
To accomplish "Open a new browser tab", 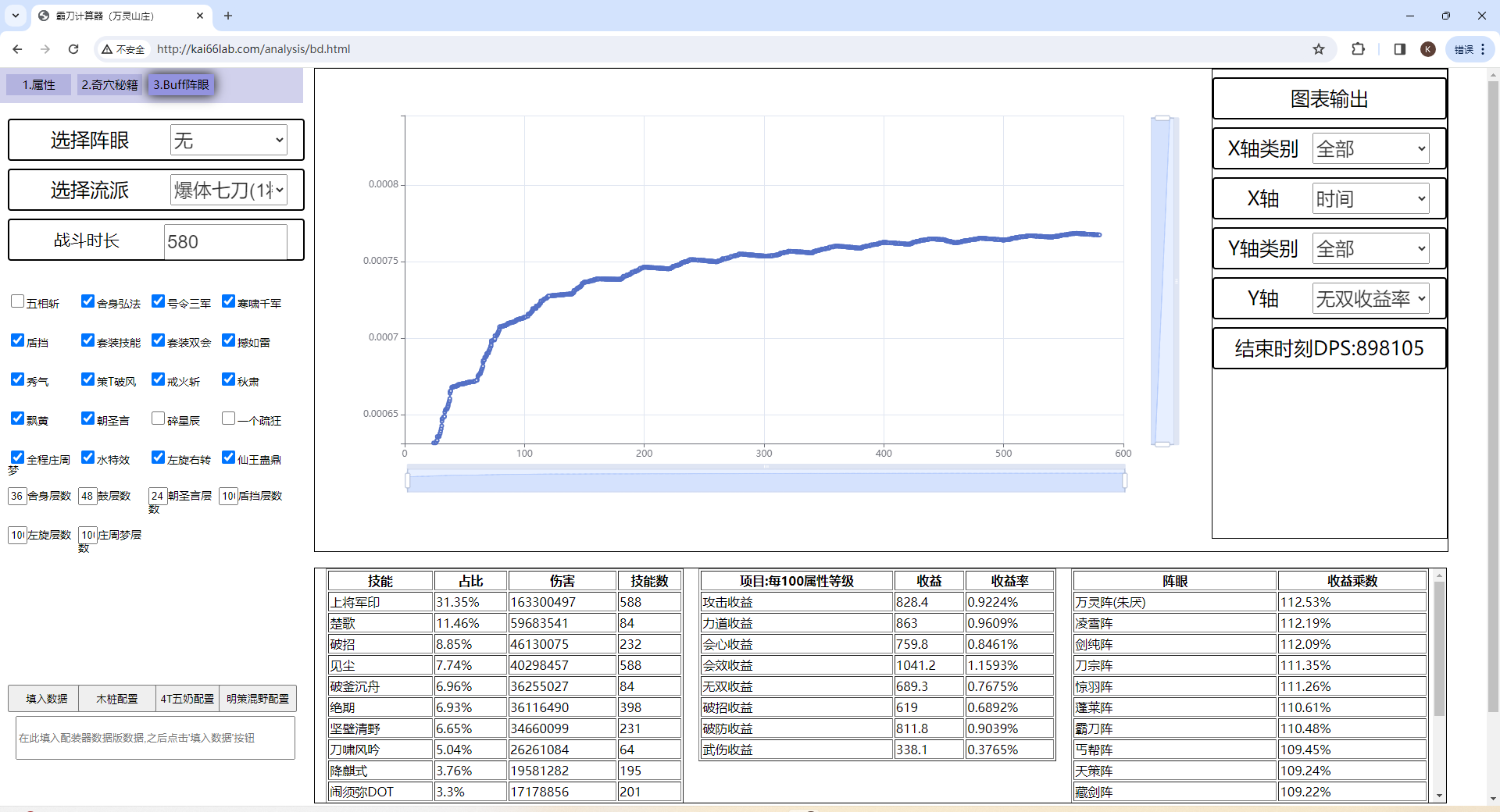I will pyautogui.click(x=228, y=16).
